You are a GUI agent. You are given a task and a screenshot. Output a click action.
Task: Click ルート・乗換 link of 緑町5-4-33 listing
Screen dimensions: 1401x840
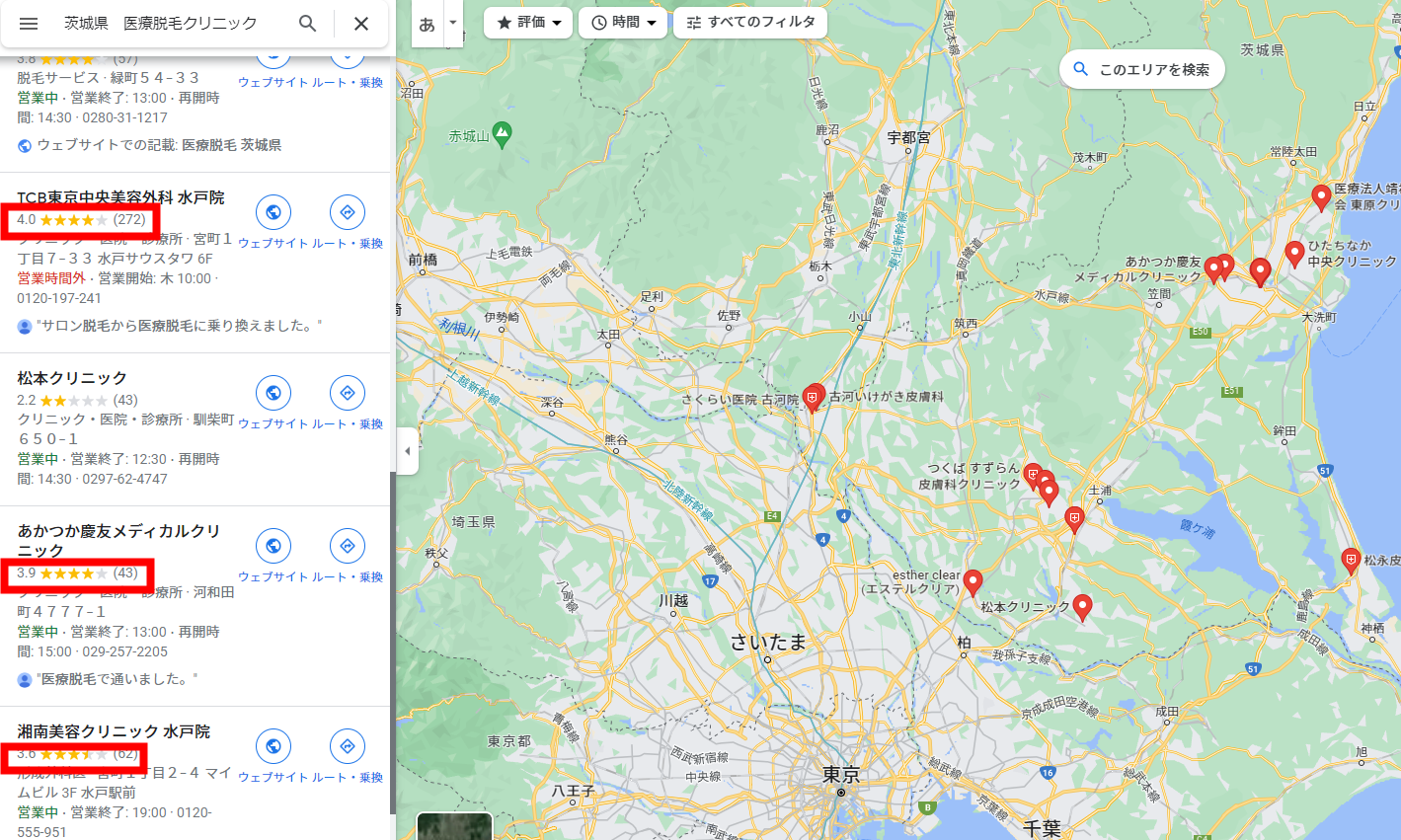[348, 83]
